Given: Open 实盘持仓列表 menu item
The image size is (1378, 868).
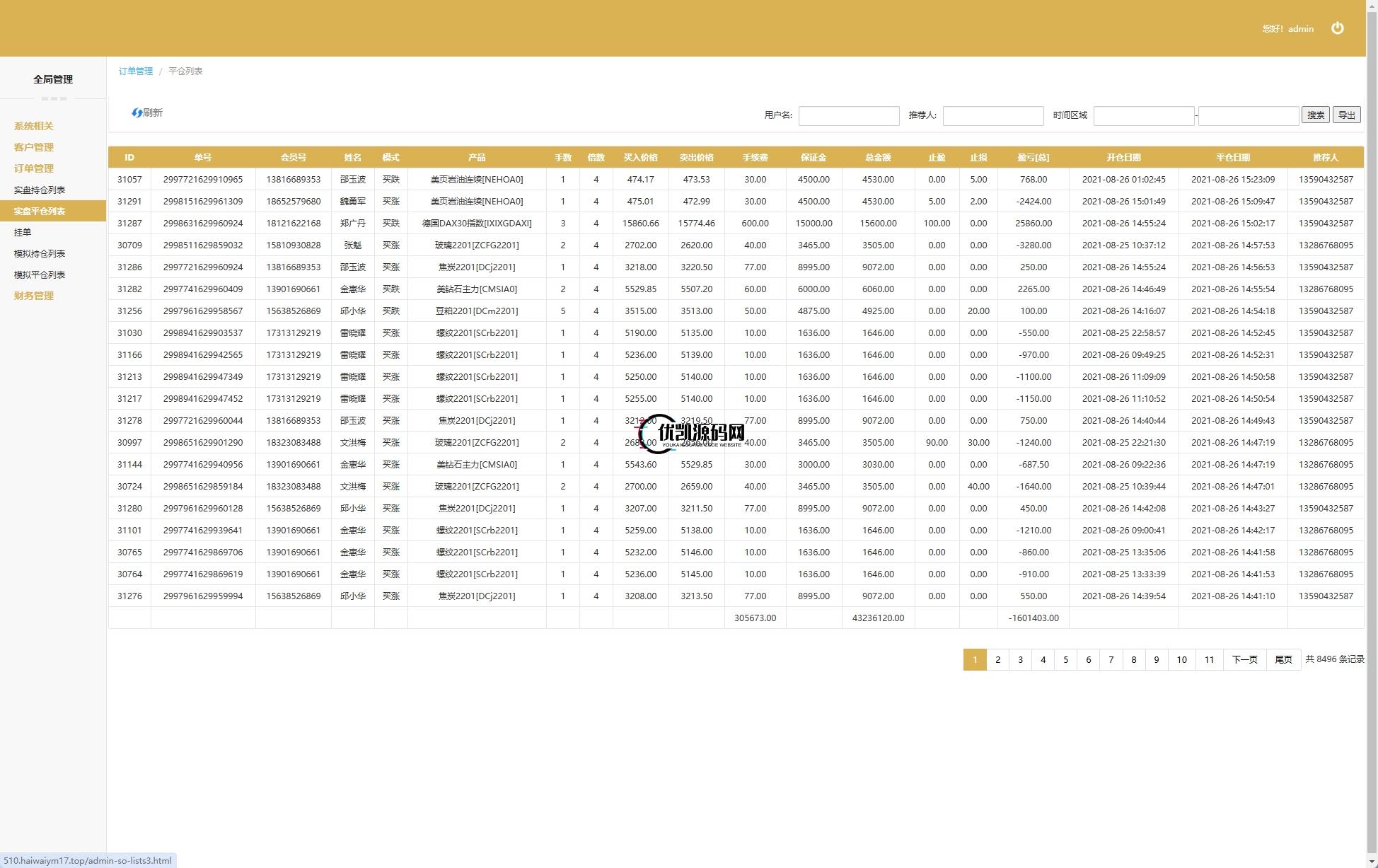Looking at the screenshot, I should click(x=40, y=190).
